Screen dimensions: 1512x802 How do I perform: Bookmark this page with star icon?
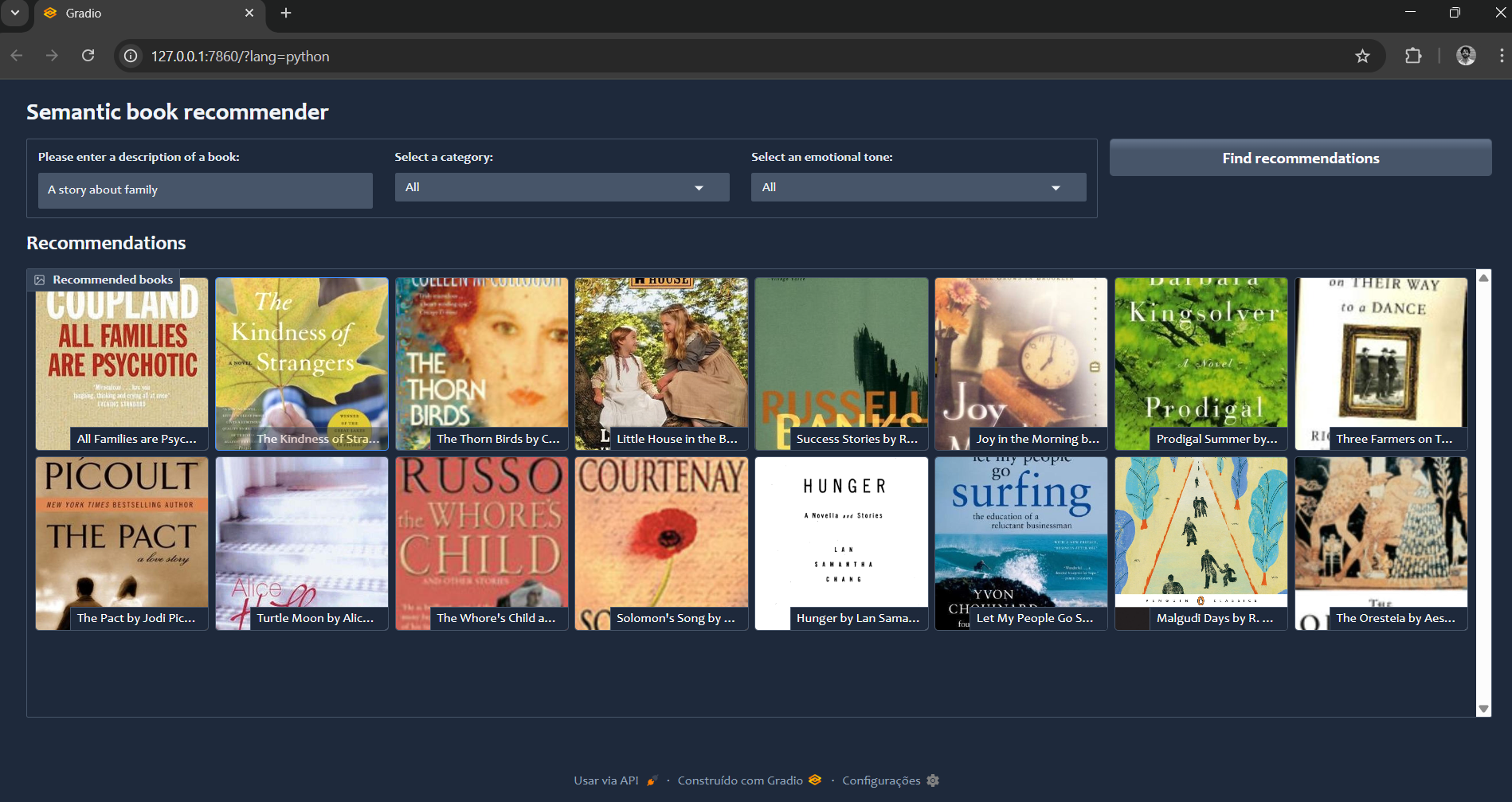1362,56
